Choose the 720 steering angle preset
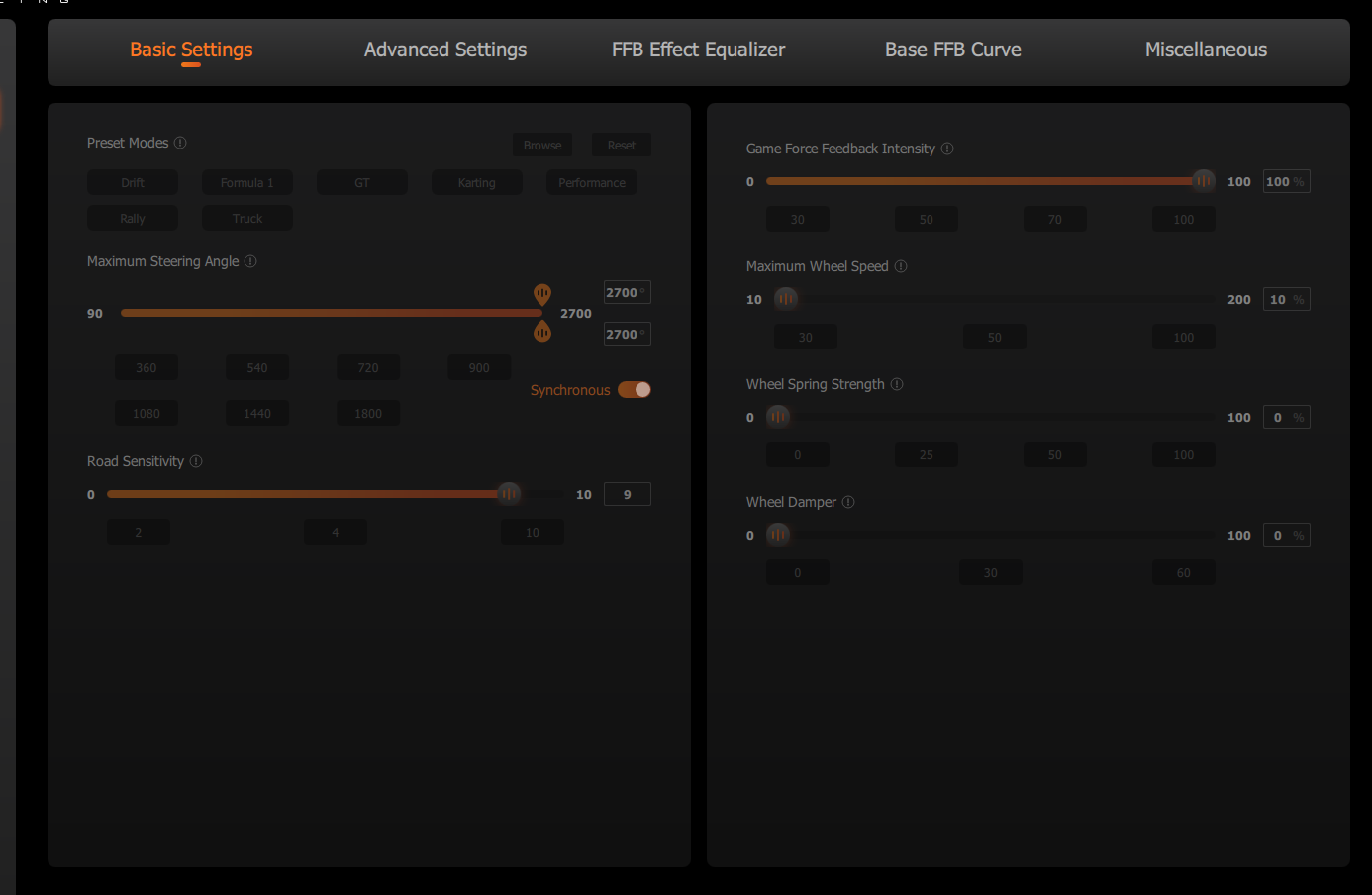Viewport: 1372px width, 895px height. pos(368,368)
